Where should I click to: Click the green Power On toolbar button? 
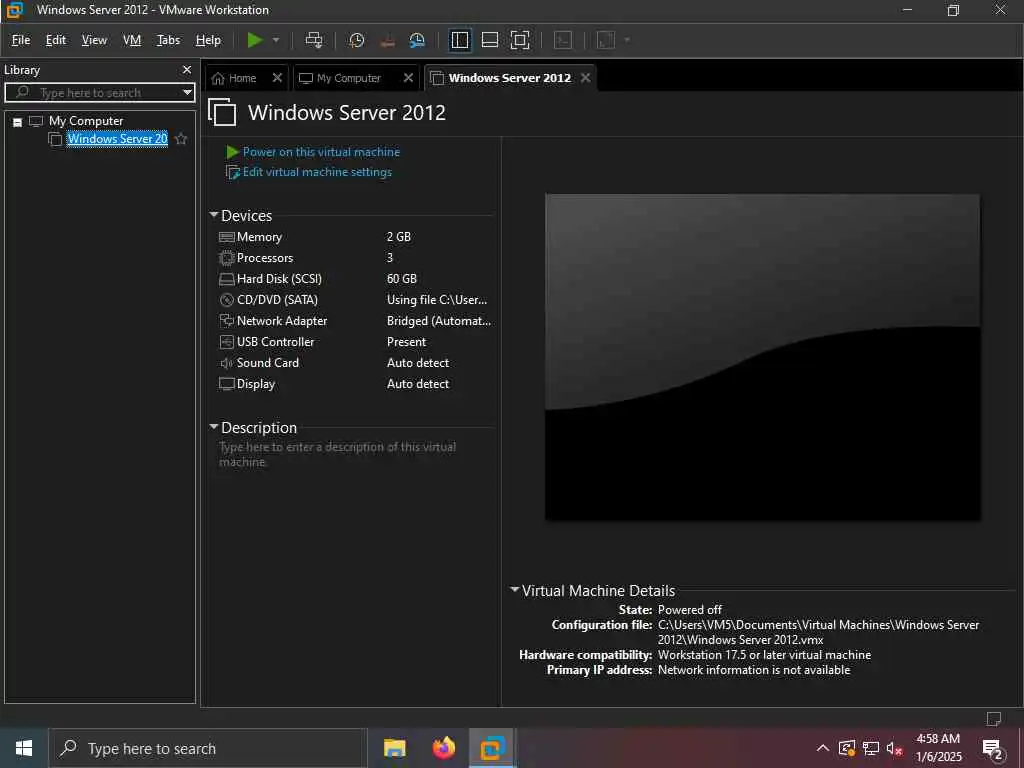(x=255, y=40)
